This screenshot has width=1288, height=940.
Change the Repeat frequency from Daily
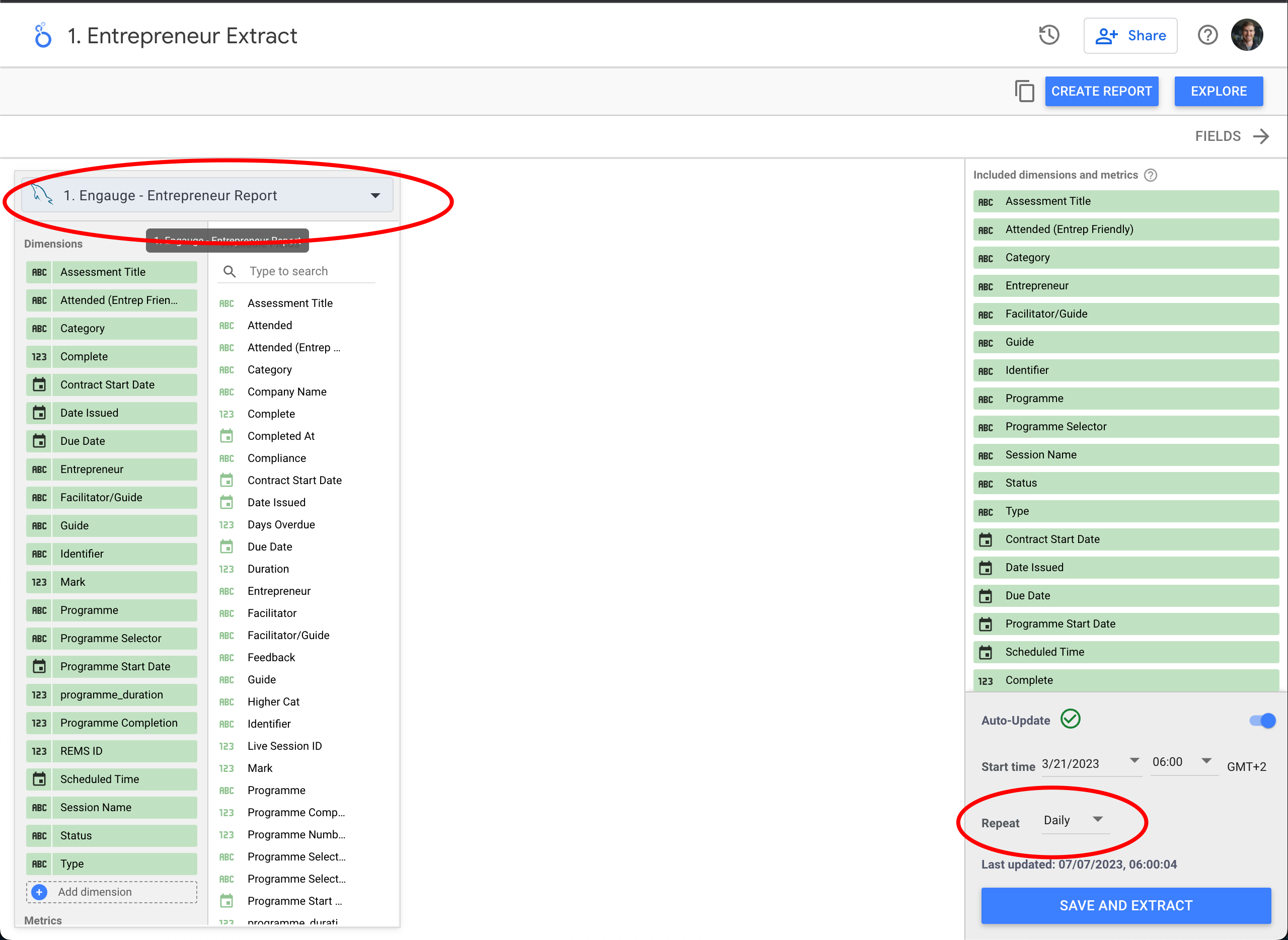click(1075, 821)
